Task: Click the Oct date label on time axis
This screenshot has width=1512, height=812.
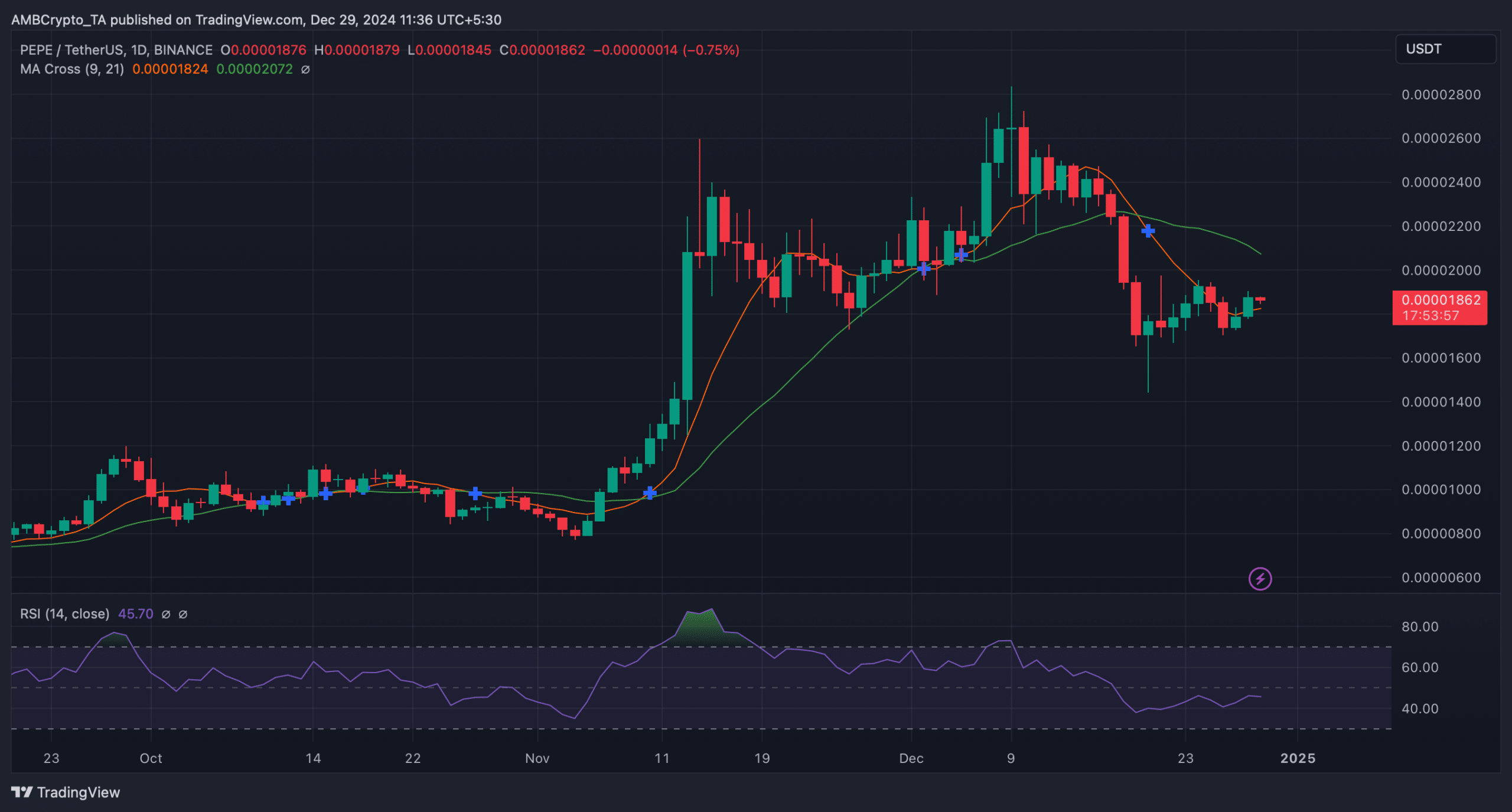Action: [151, 758]
